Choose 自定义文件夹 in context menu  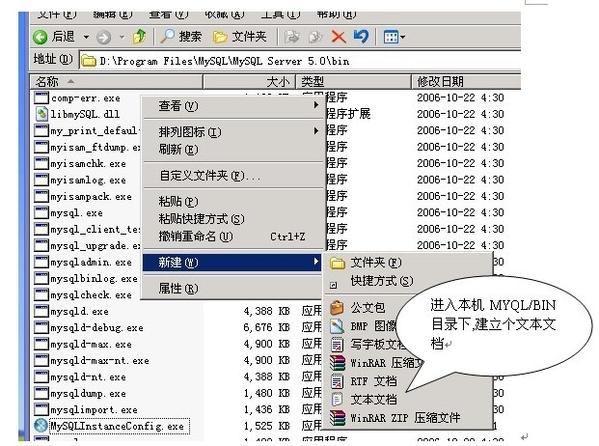tap(232, 176)
